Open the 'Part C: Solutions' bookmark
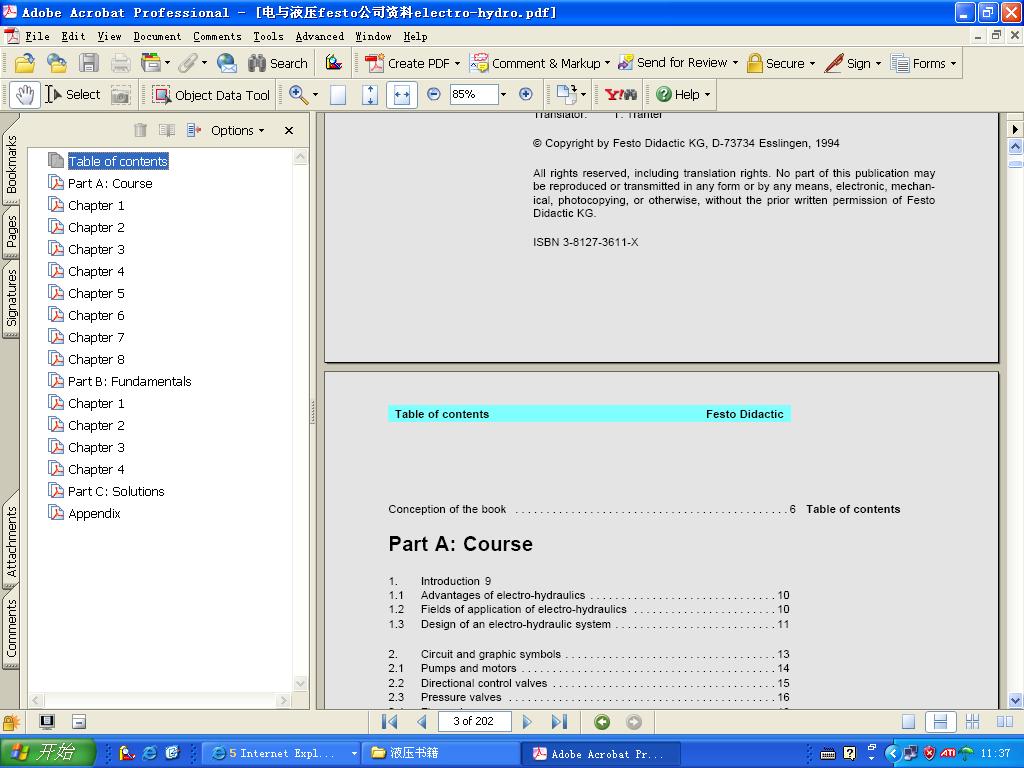Screen dimensions: 1024x768 coord(116,491)
